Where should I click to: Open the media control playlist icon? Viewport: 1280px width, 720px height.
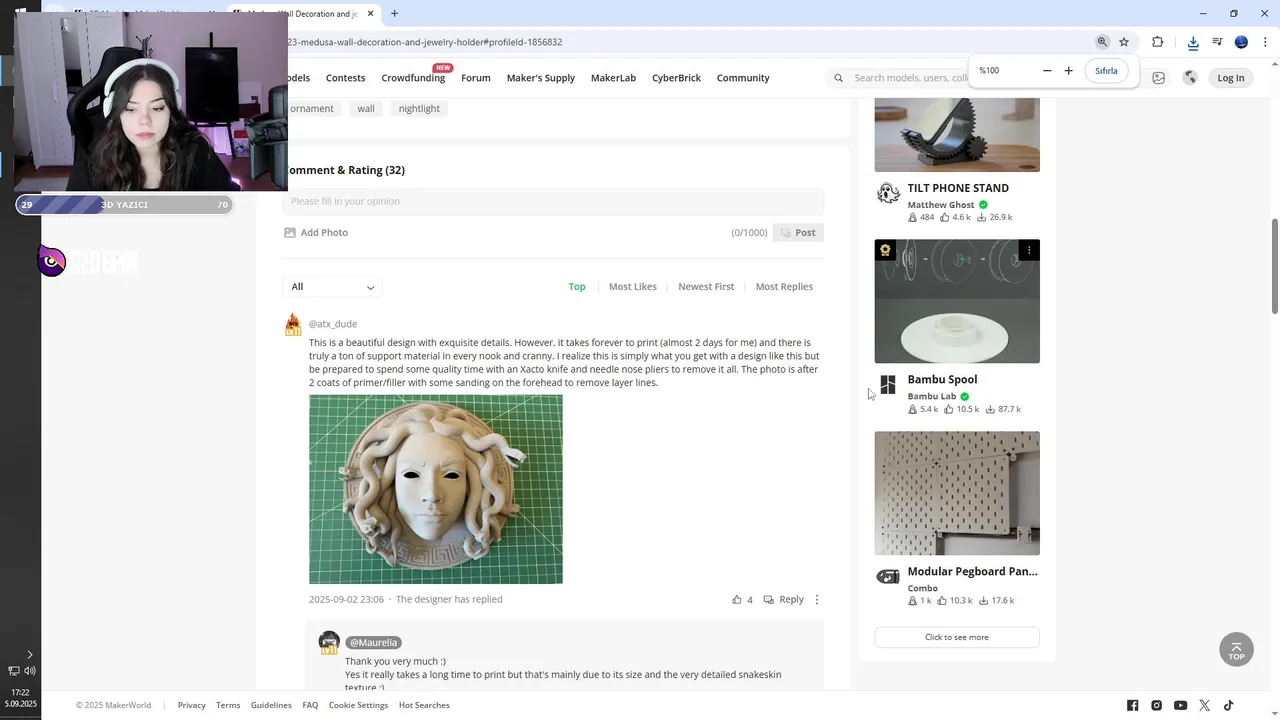coord(1217,42)
